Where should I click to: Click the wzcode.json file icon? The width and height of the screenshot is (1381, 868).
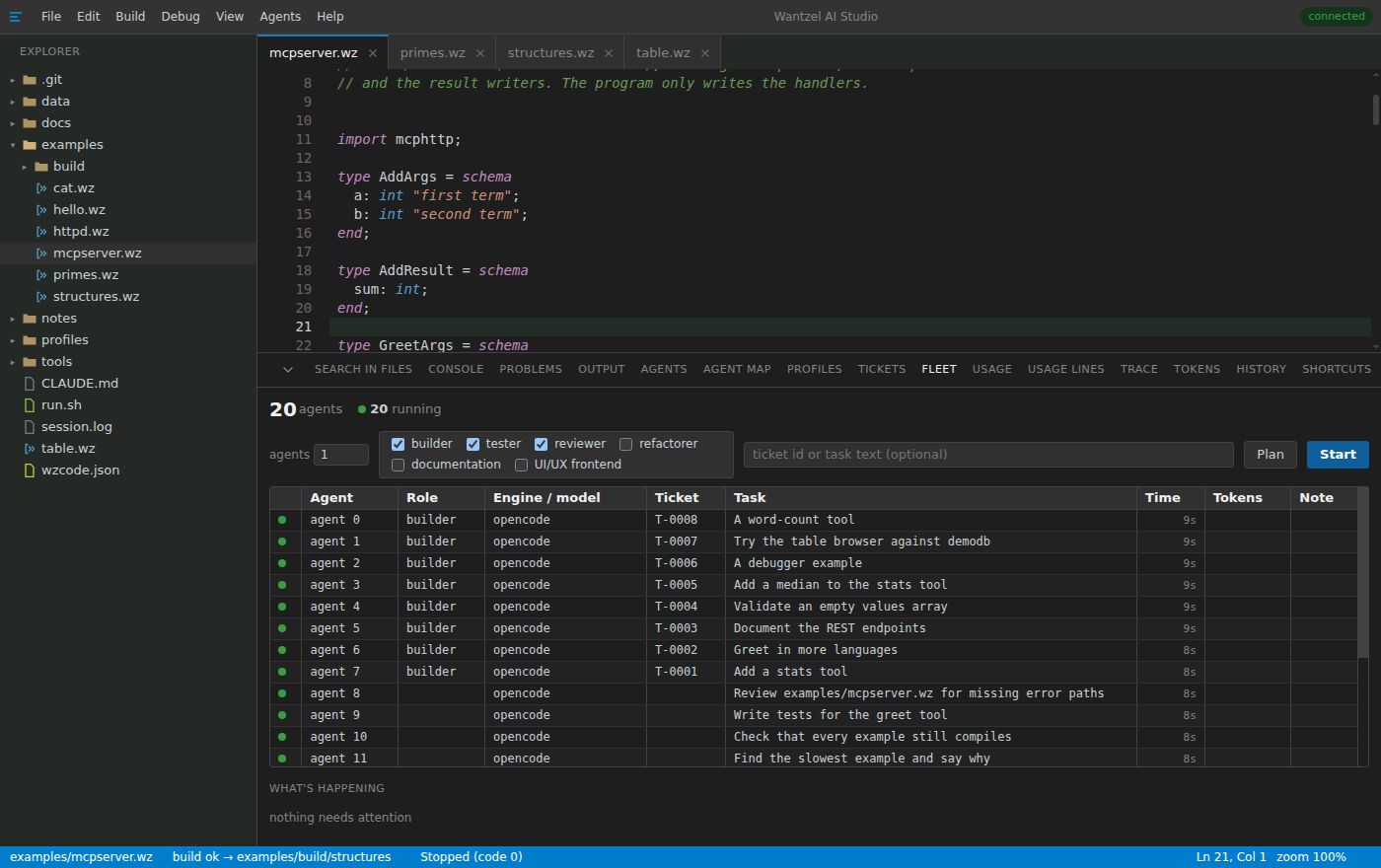pyautogui.click(x=30, y=470)
